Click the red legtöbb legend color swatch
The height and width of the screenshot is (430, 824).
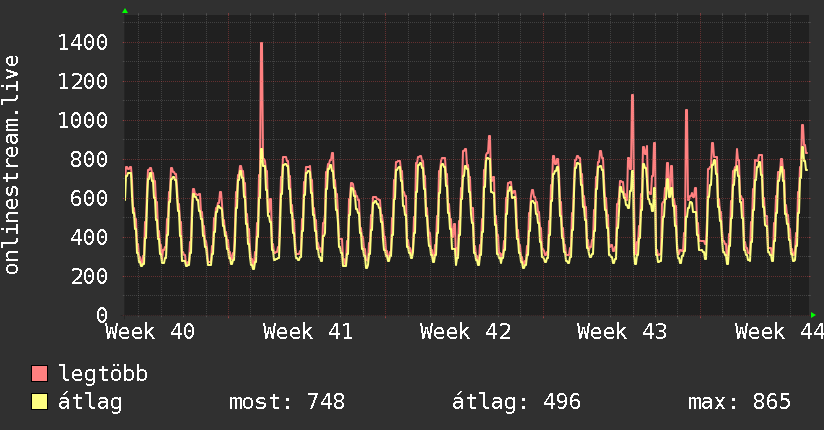pos(39,373)
